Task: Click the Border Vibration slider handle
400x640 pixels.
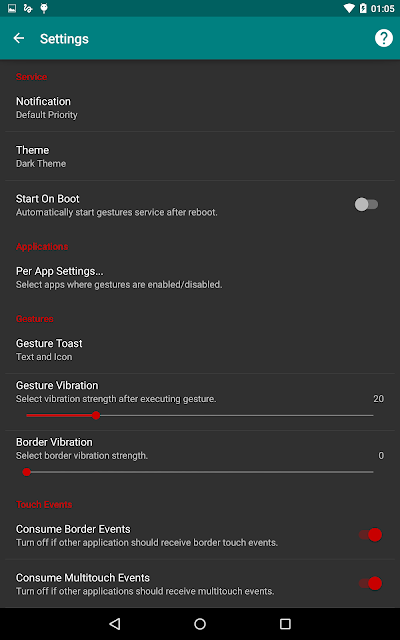Action: [27, 472]
